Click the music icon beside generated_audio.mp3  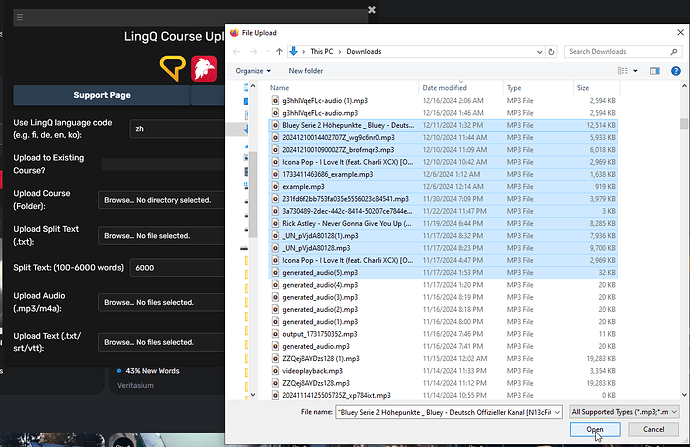tap(275, 346)
